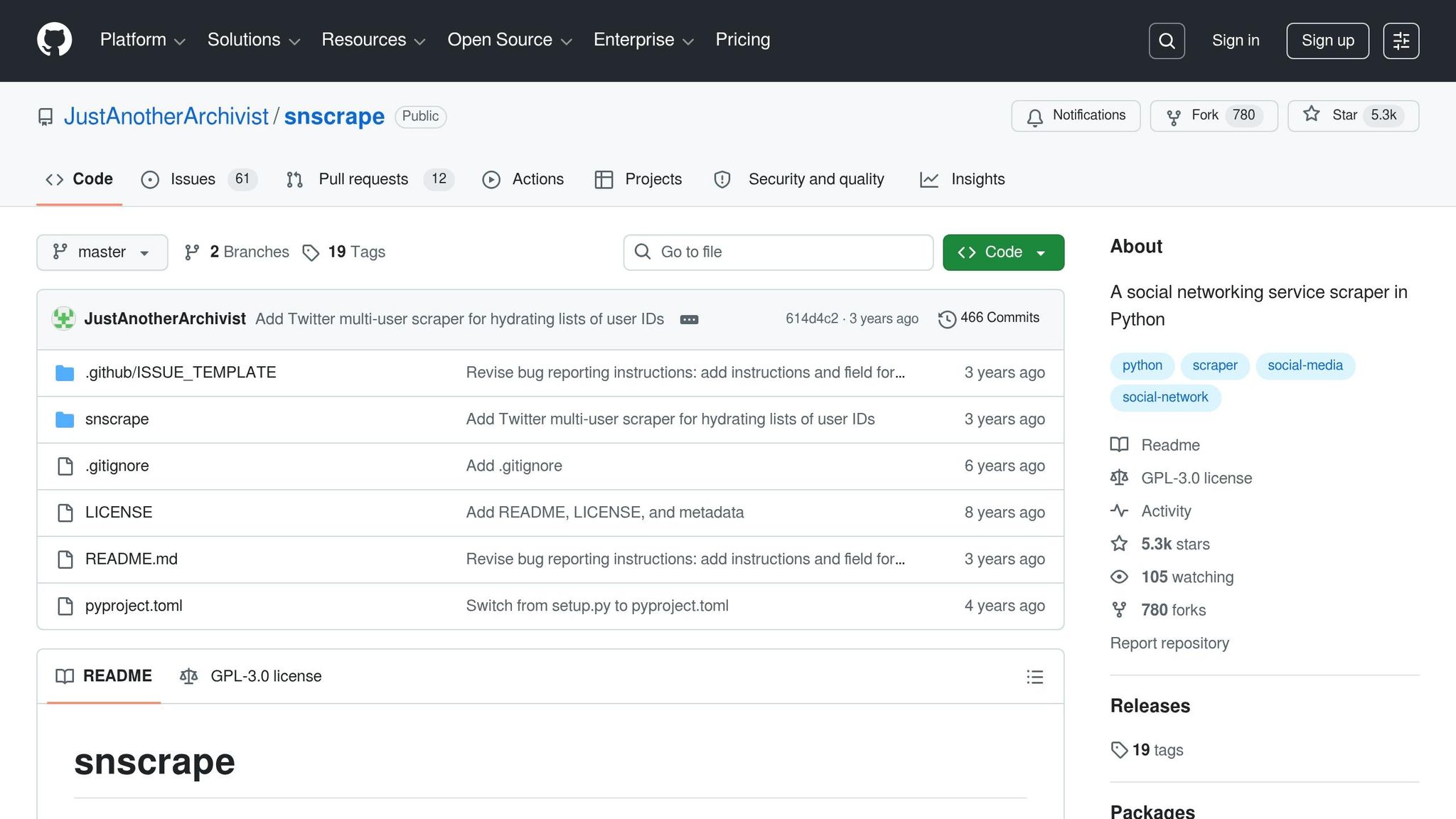Screen dimensions: 1456x819
Task: Open the master branch selector dropdown
Action: pyautogui.click(x=102, y=252)
